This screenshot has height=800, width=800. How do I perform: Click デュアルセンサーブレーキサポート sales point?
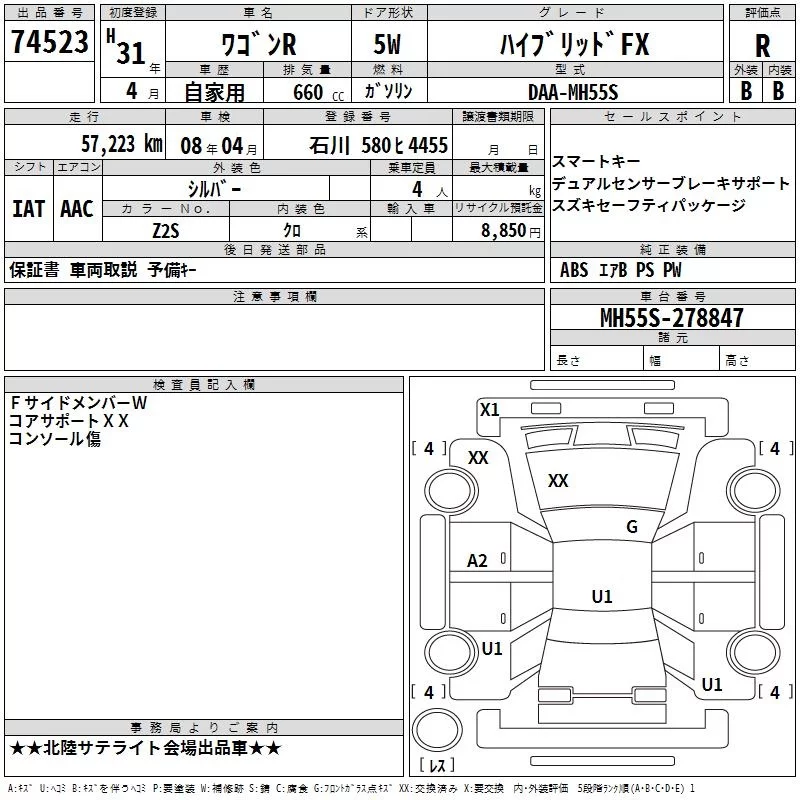point(671,183)
